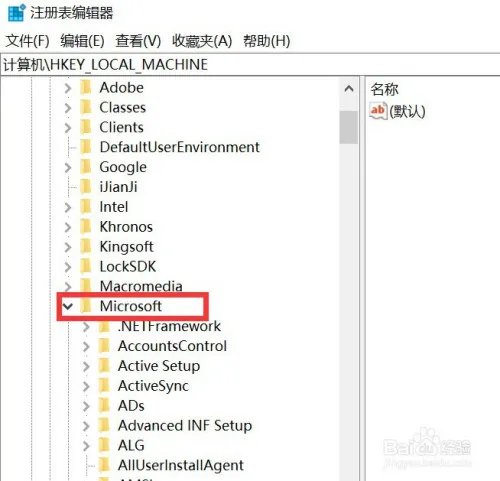Expand the Adobe key
The image size is (500, 481).
[68, 88]
